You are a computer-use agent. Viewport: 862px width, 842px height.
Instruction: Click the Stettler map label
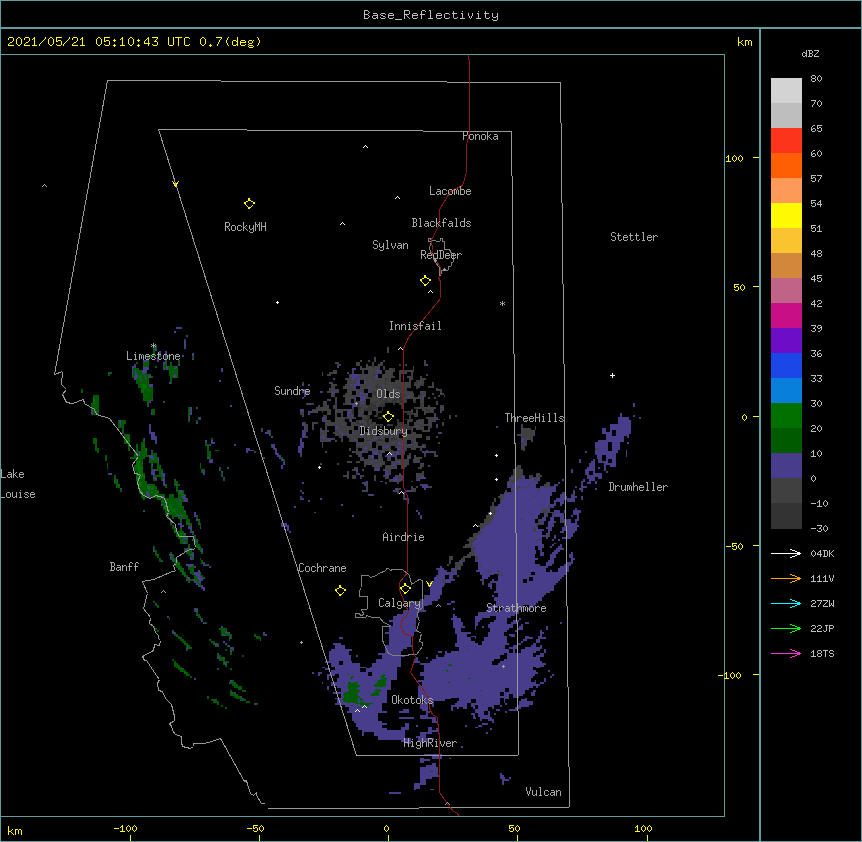[x=634, y=237]
